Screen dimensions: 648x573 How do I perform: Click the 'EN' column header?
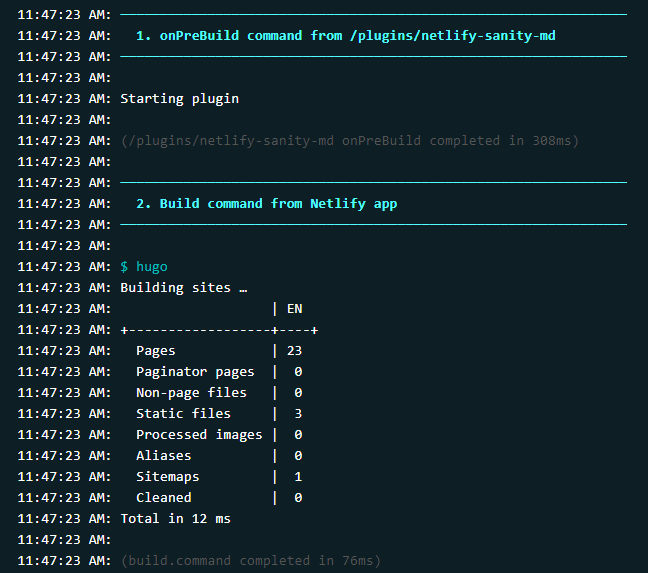tap(295, 309)
